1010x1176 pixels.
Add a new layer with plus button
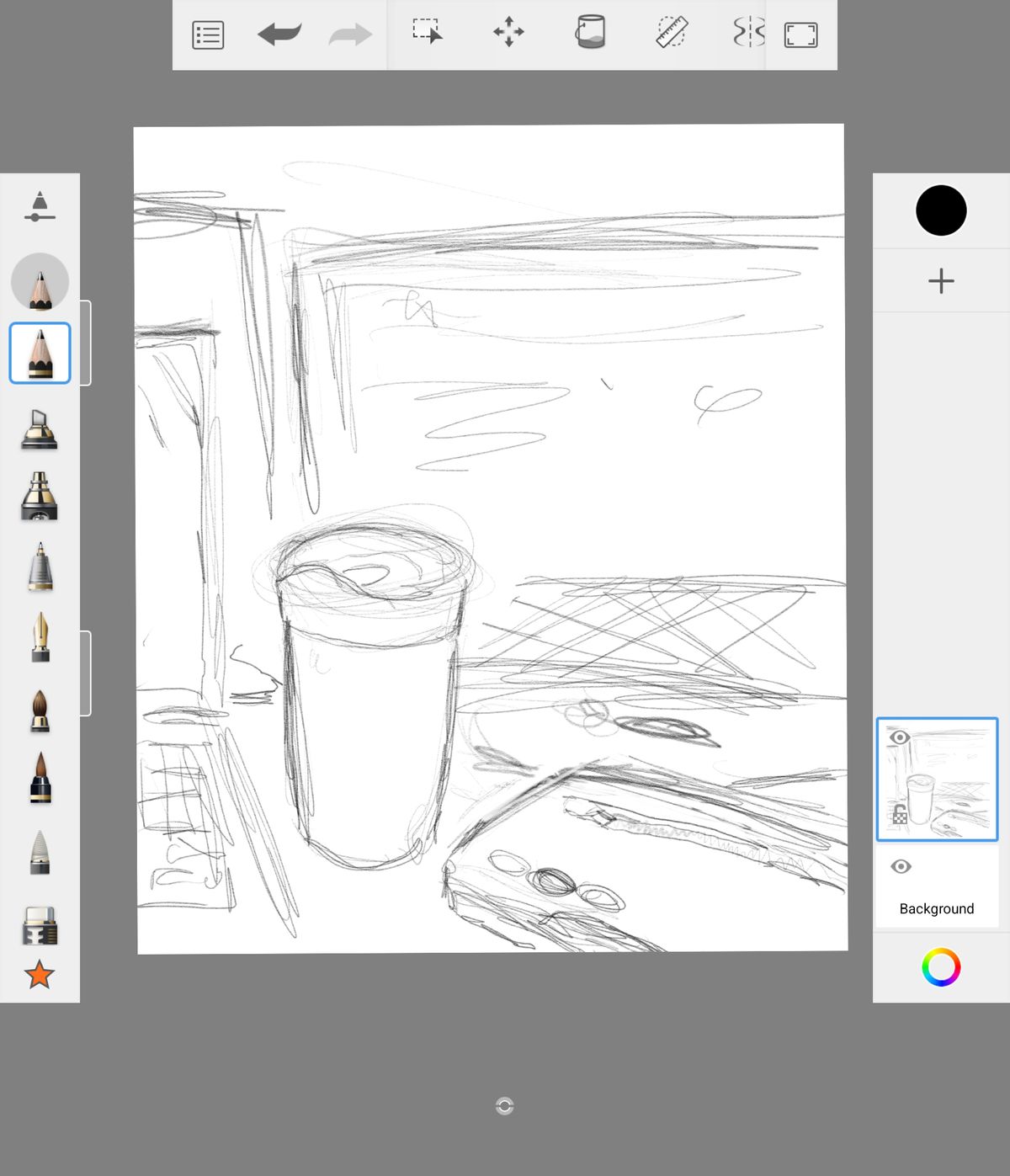coord(941,281)
